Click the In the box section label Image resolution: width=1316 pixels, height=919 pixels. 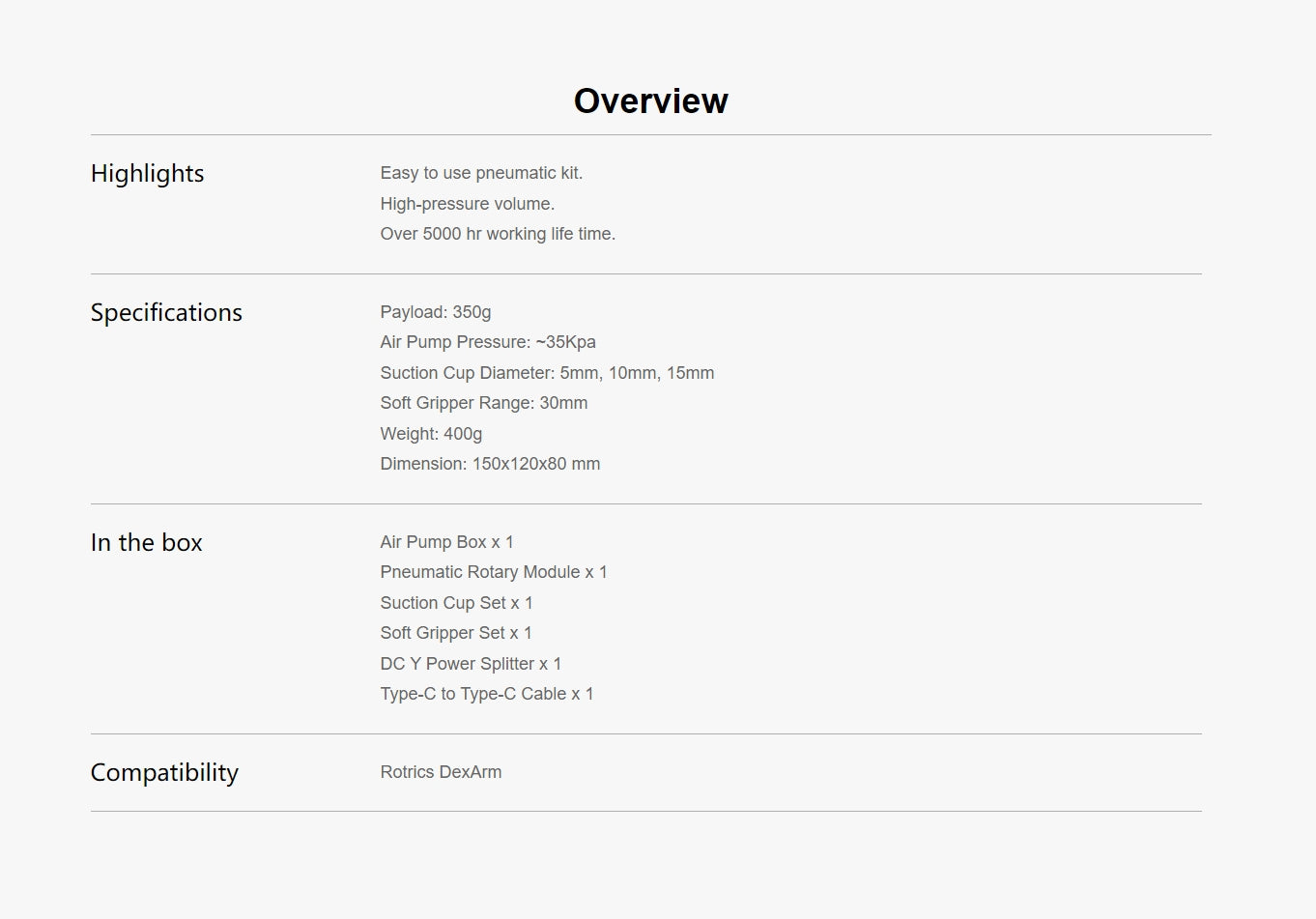click(146, 542)
